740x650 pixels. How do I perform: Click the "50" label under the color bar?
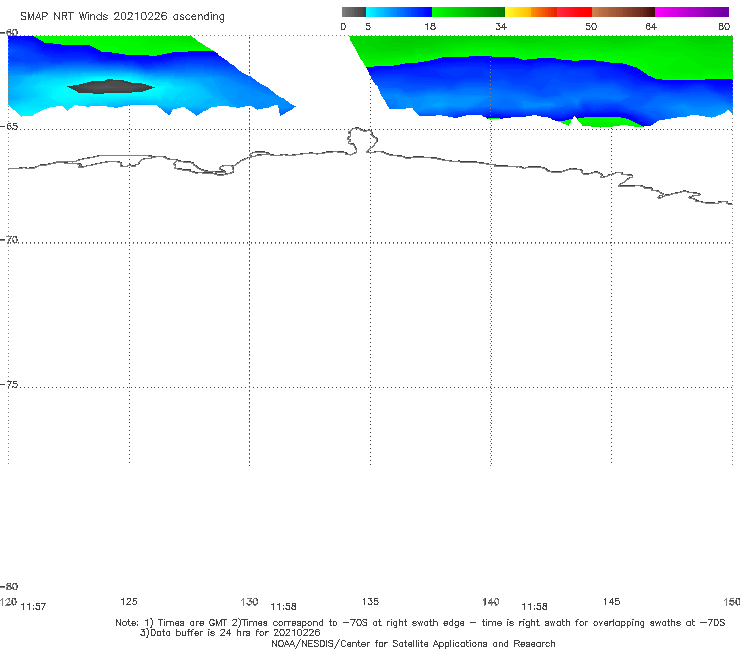pos(591,27)
